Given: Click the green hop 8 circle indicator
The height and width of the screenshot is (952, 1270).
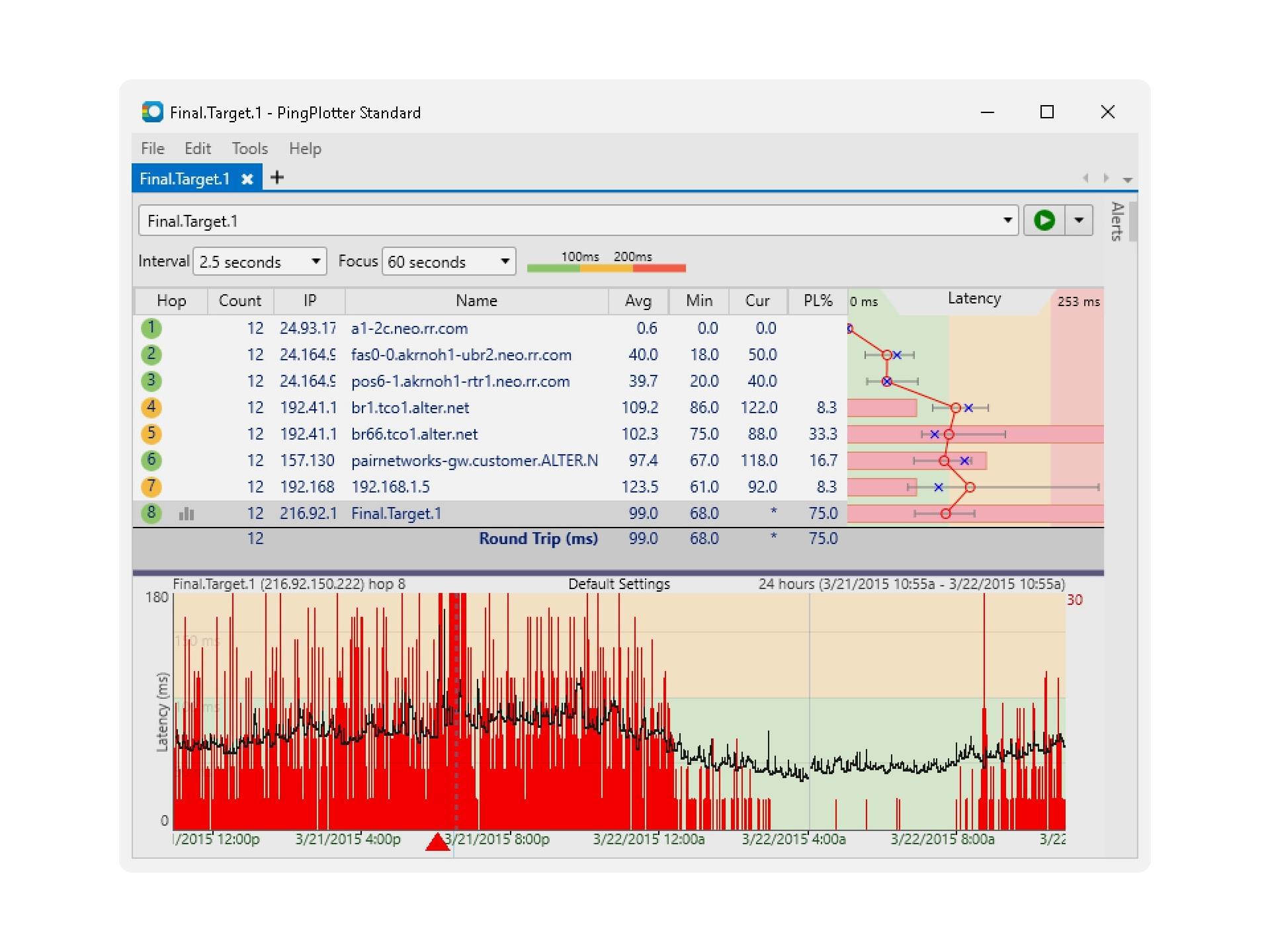Looking at the screenshot, I should pos(151,513).
